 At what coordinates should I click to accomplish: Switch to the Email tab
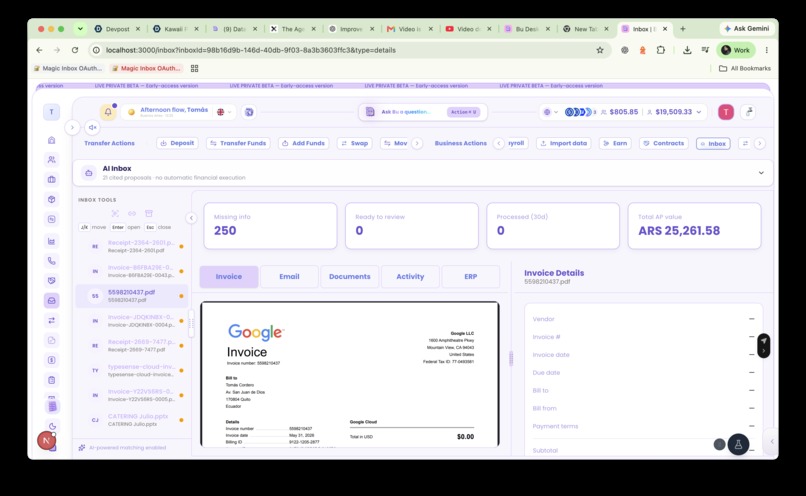pyautogui.click(x=289, y=277)
